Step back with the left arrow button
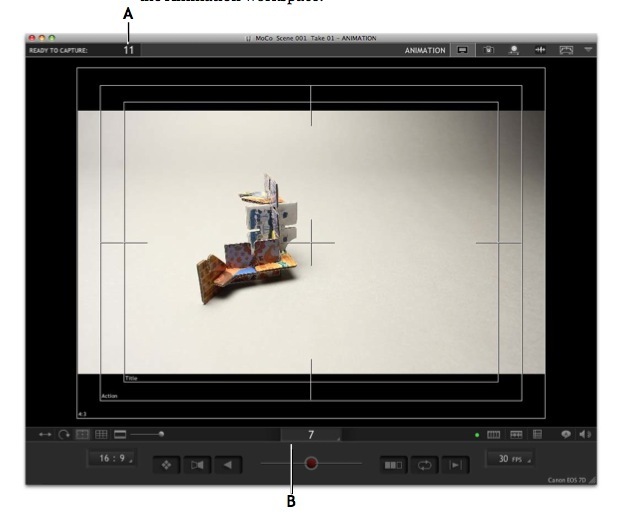 click(228, 465)
